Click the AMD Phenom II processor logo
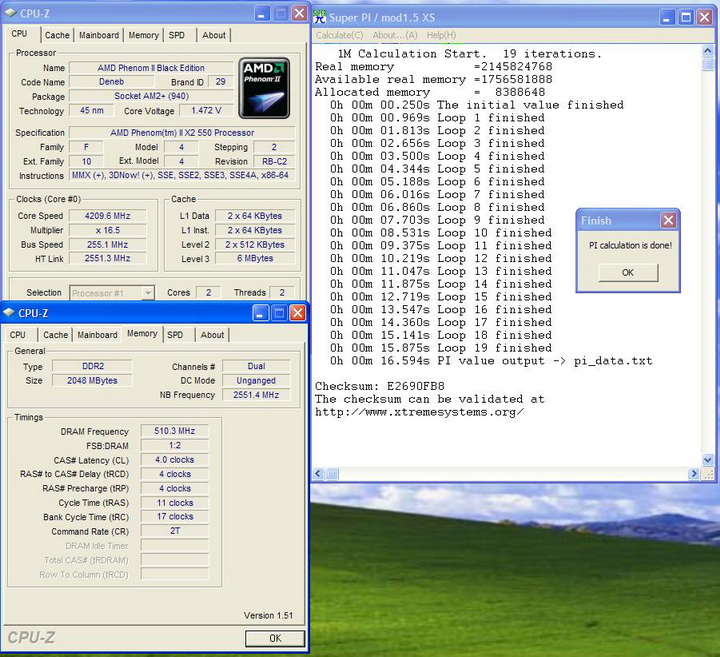Viewport: 720px width, 657px height. tap(265, 88)
